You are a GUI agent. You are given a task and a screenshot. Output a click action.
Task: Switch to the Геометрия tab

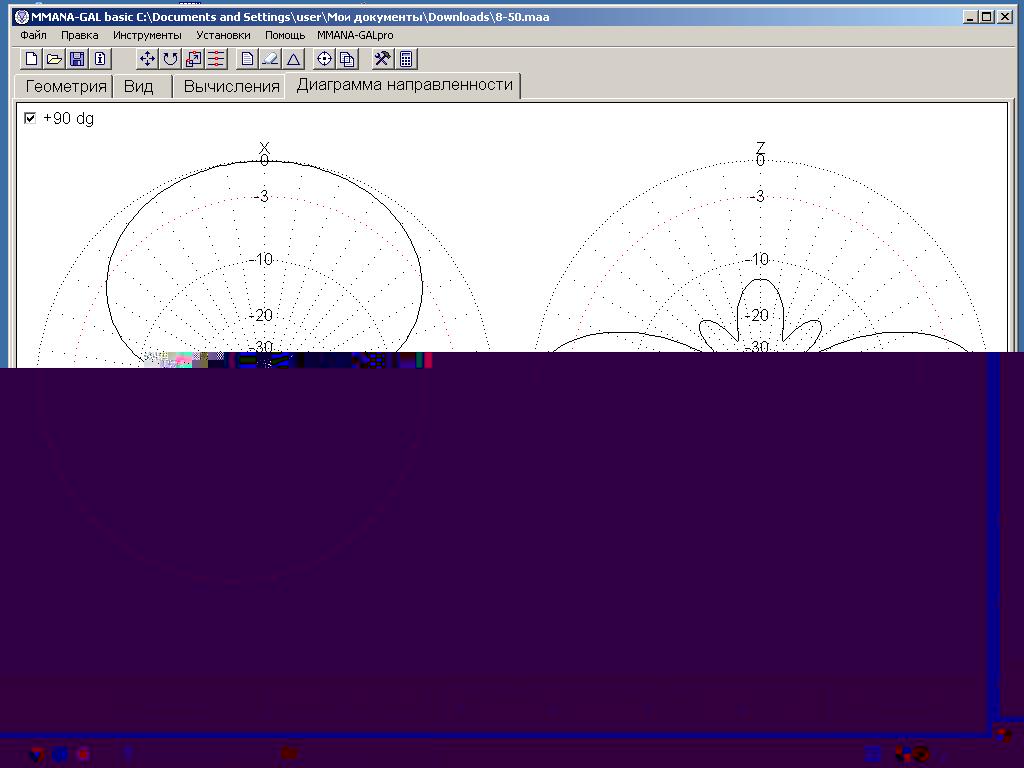coord(65,86)
